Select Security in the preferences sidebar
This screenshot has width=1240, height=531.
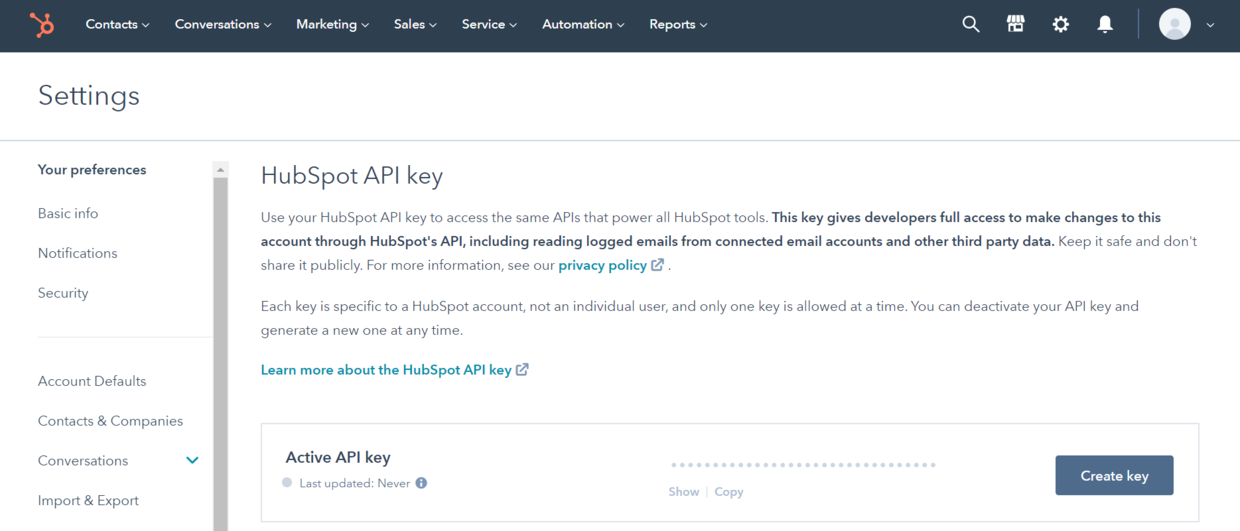click(63, 293)
